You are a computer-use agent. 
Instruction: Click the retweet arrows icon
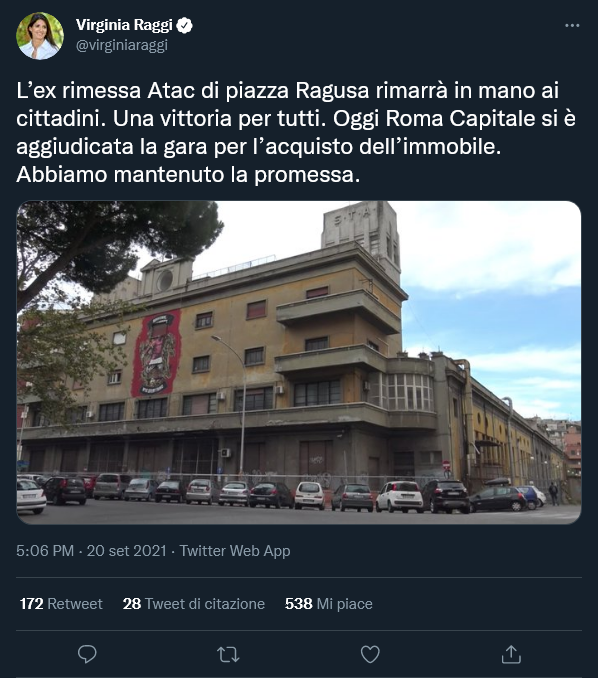pos(228,654)
